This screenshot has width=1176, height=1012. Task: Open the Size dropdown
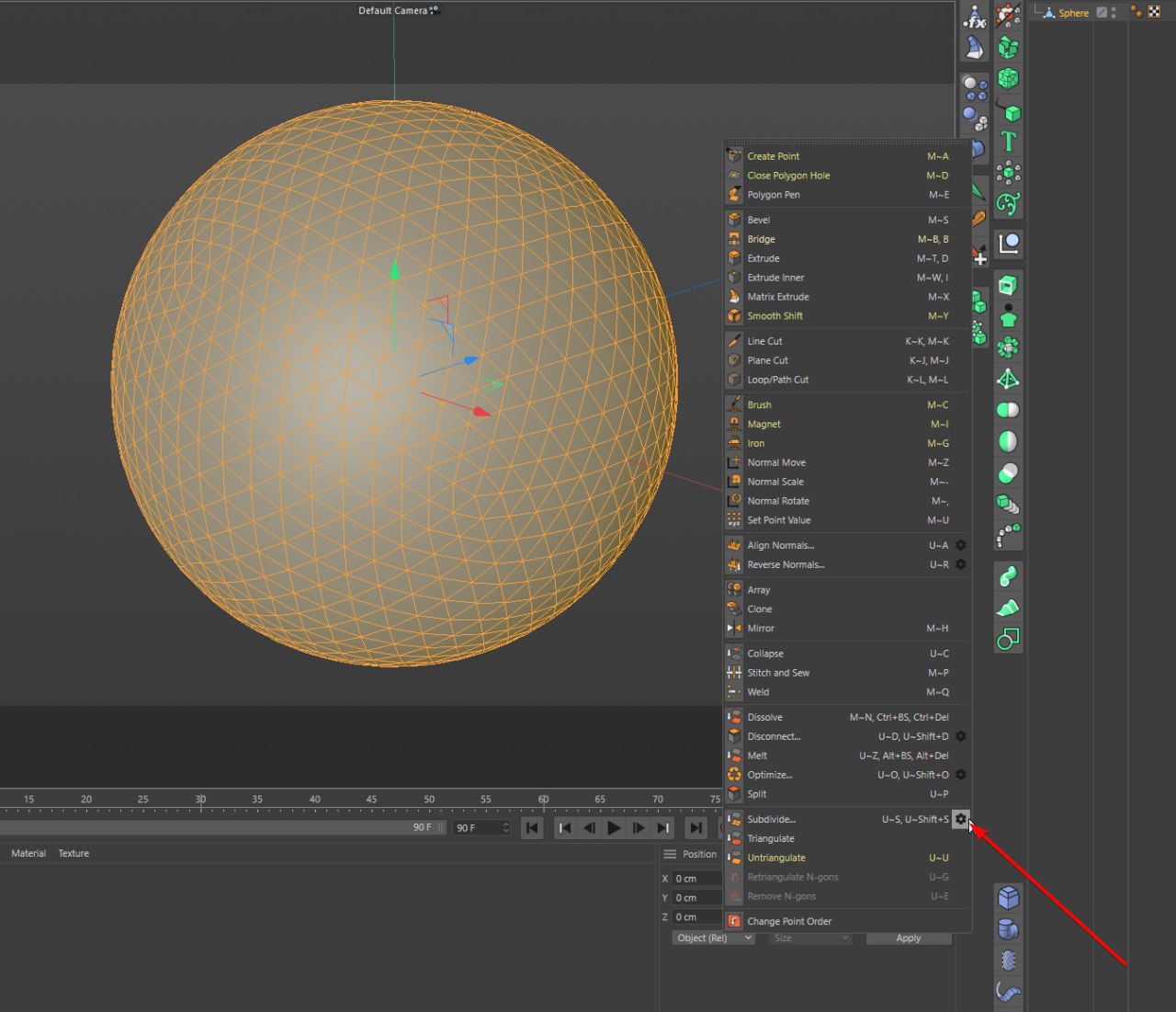pos(811,938)
